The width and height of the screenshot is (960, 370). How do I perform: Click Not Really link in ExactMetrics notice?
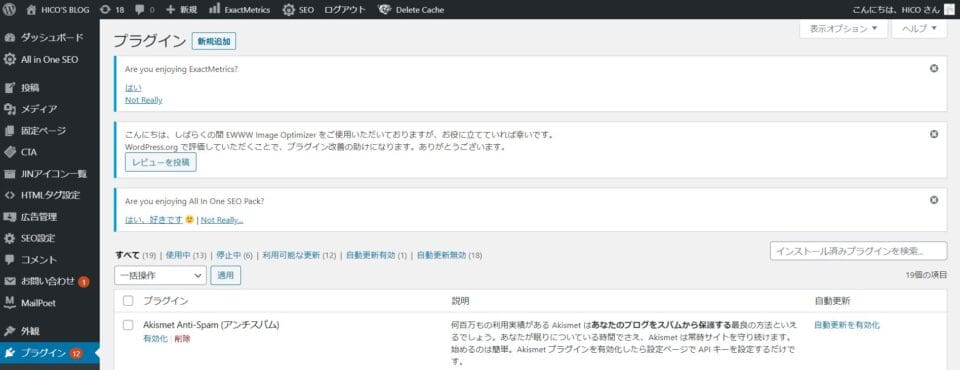tap(144, 100)
